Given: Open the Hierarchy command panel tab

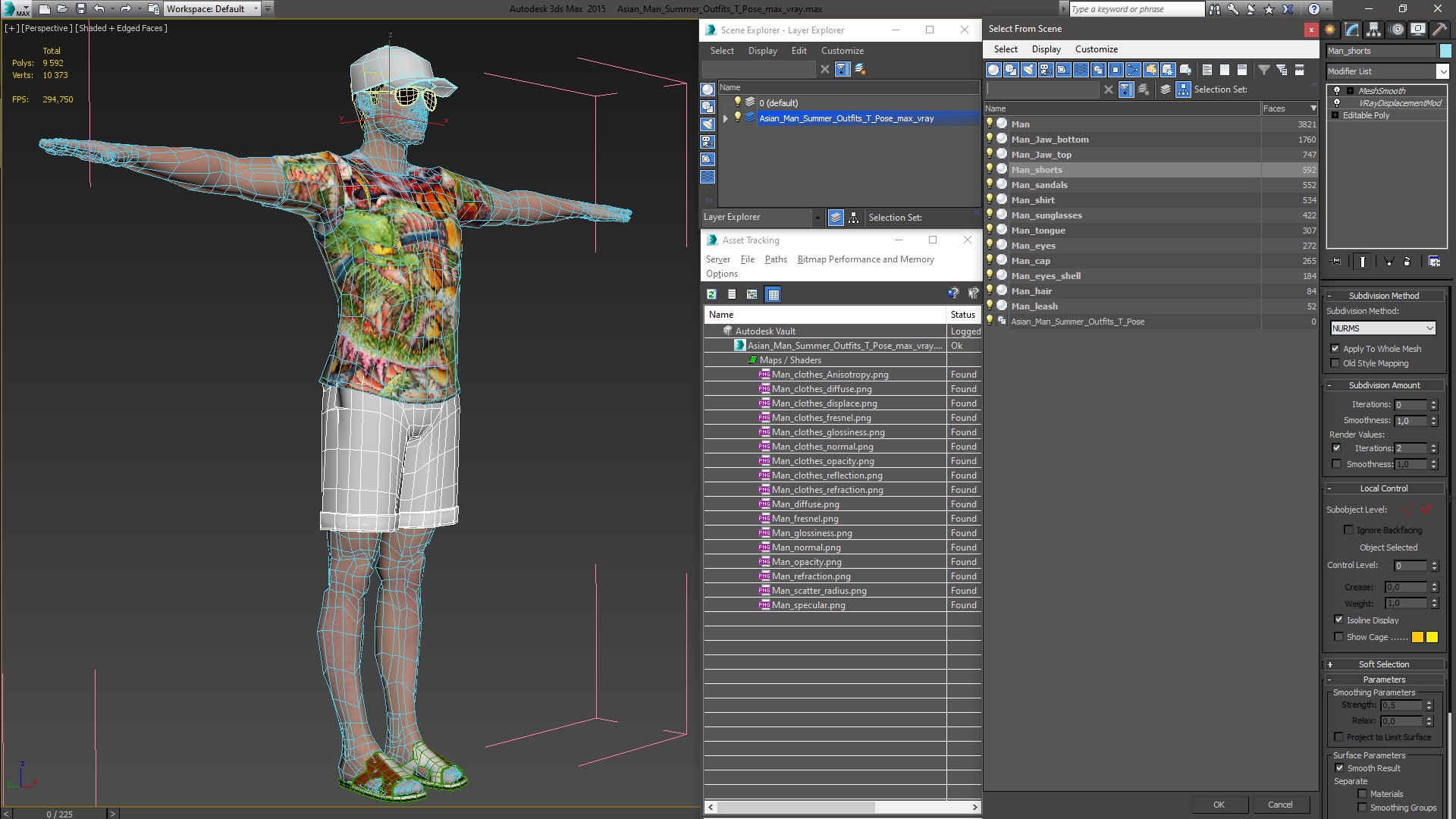Looking at the screenshot, I should click(x=1373, y=30).
